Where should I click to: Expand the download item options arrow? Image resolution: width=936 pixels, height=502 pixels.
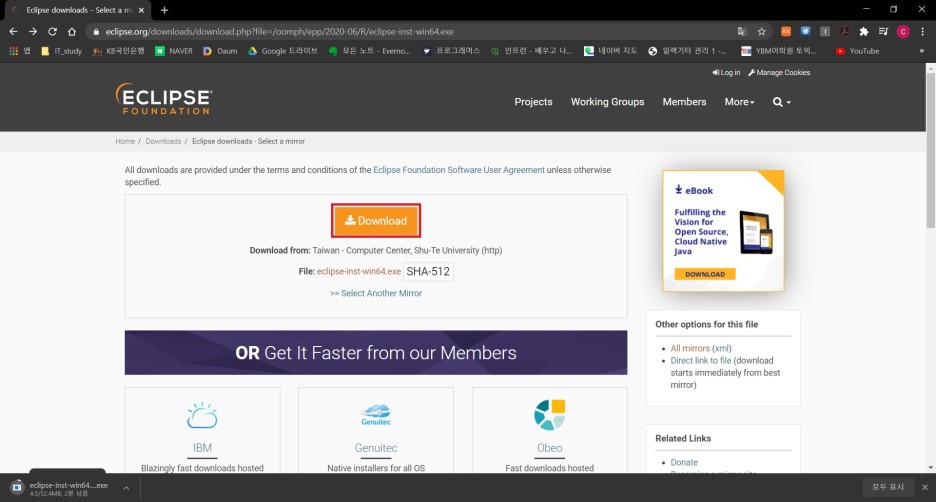pos(126,488)
